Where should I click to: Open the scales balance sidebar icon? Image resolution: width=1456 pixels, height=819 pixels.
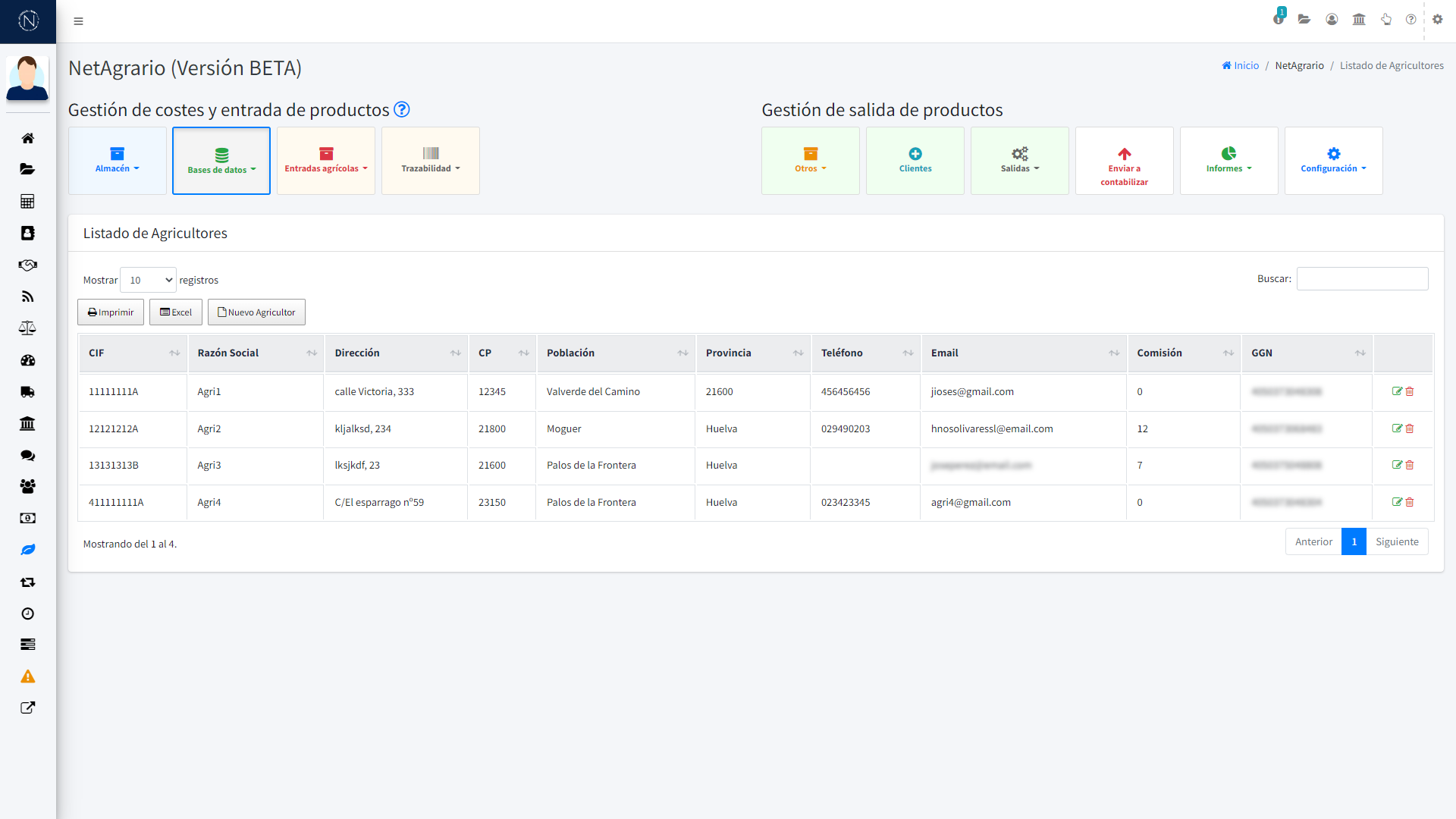[x=27, y=328]
